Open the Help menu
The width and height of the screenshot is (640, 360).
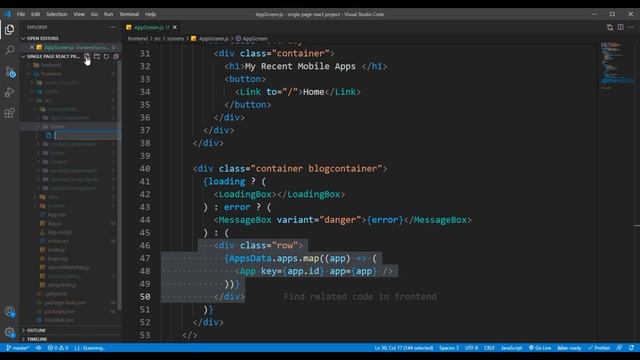(x=151, y=14)
